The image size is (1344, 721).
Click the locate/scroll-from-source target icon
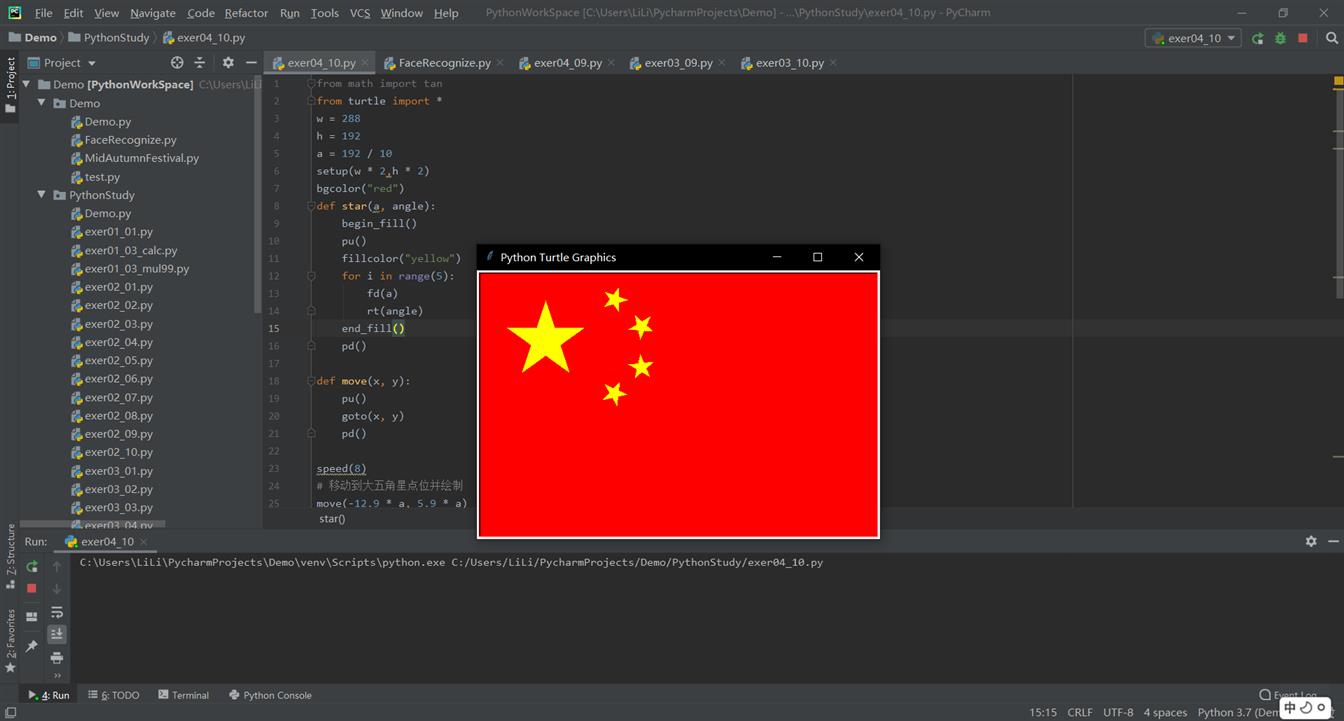point(177,62)
